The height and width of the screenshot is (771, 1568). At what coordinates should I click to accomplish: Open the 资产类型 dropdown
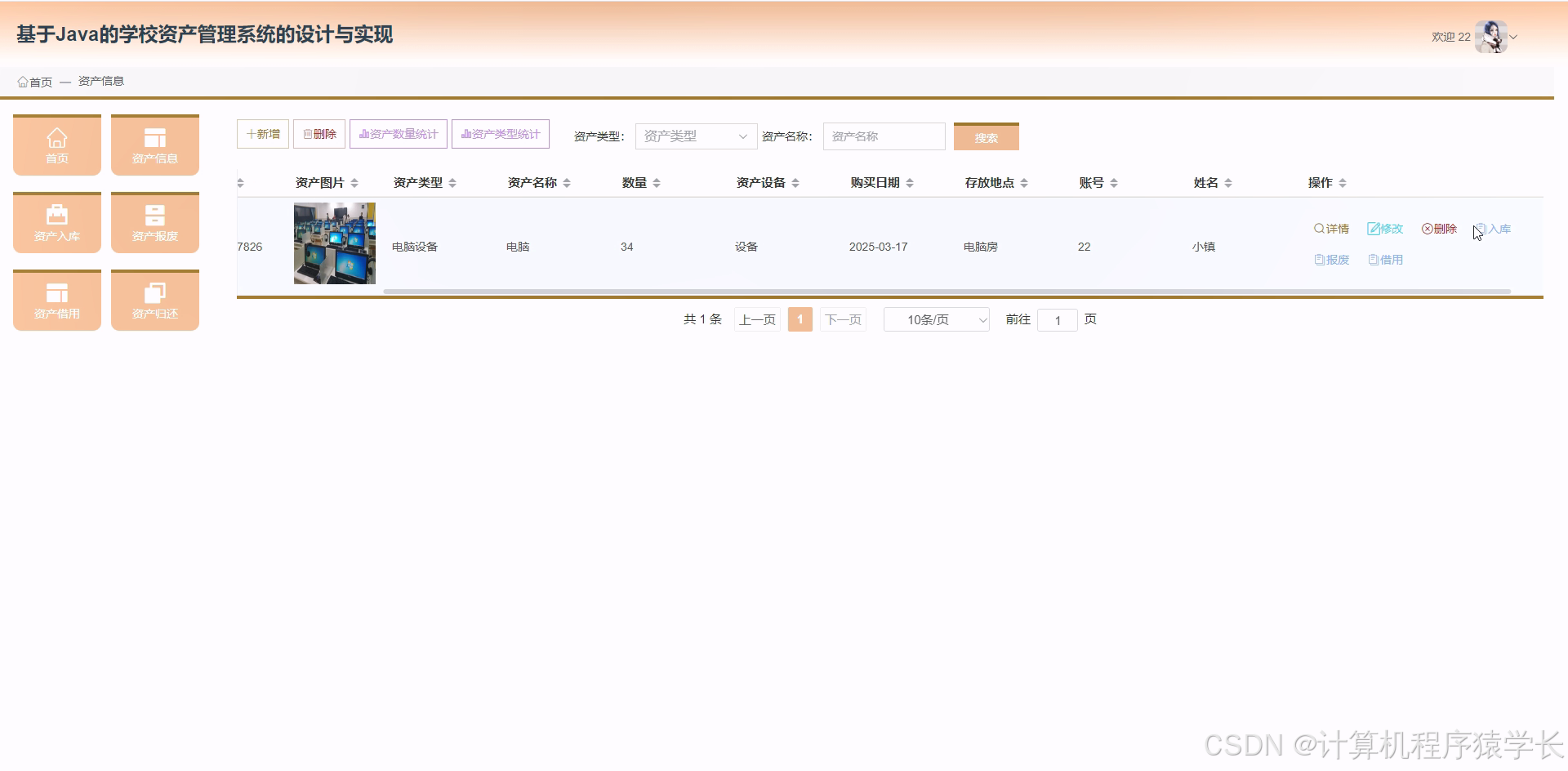pyautogui.click(x=695, y=136)
